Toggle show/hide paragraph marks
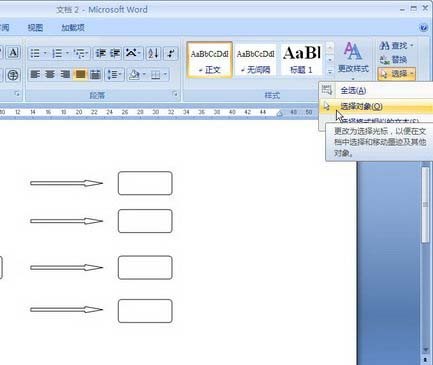 (x=171, y=53)
